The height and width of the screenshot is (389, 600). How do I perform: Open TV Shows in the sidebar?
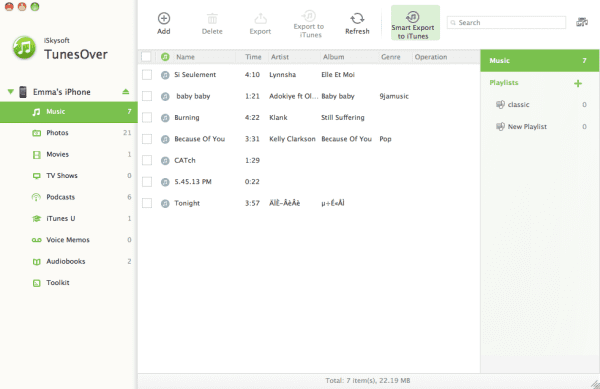point(68,176)
